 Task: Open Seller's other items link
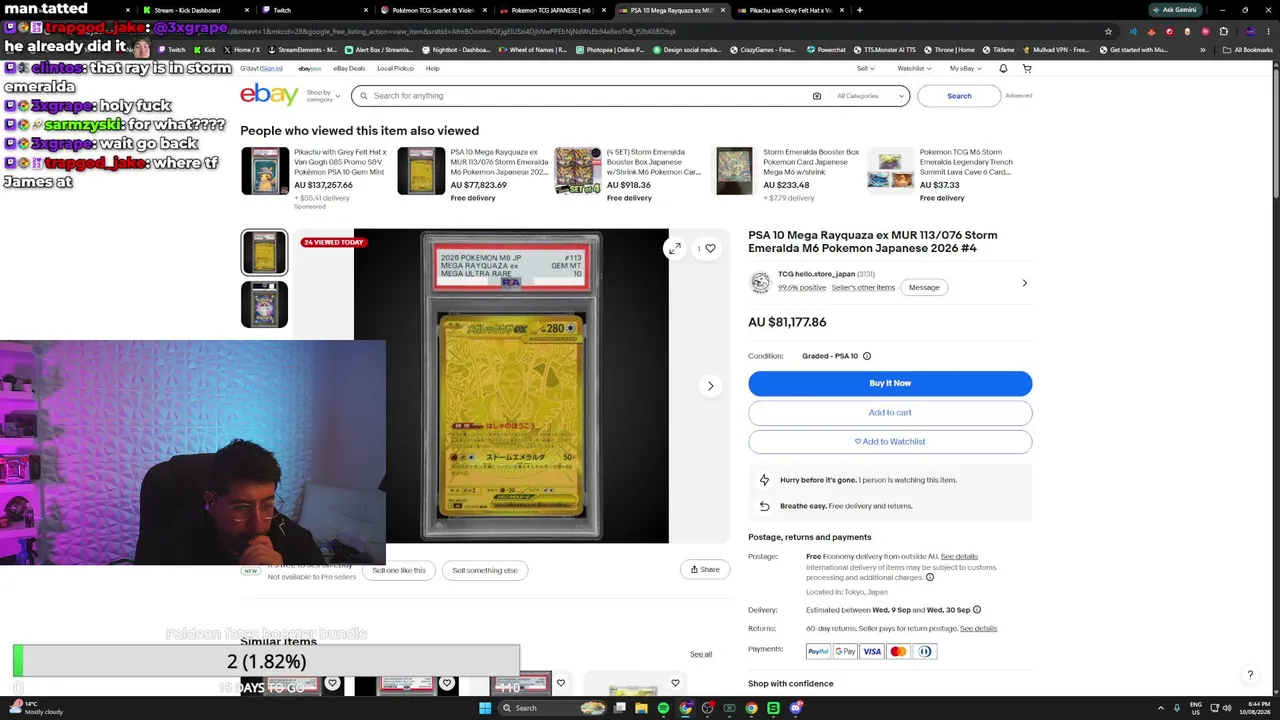click(x=863, y=288)
